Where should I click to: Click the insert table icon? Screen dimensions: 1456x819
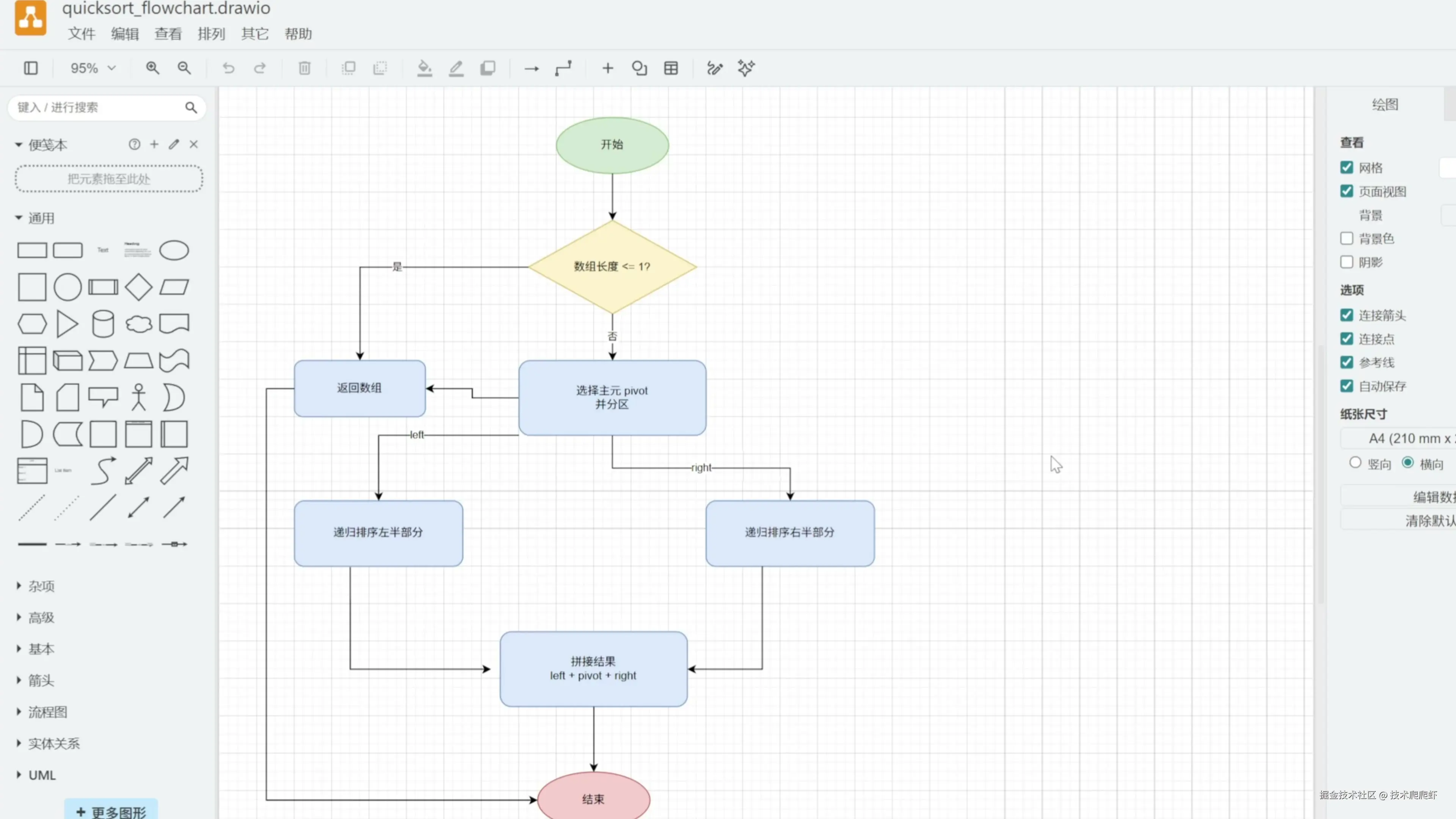[x=671, y=68]
